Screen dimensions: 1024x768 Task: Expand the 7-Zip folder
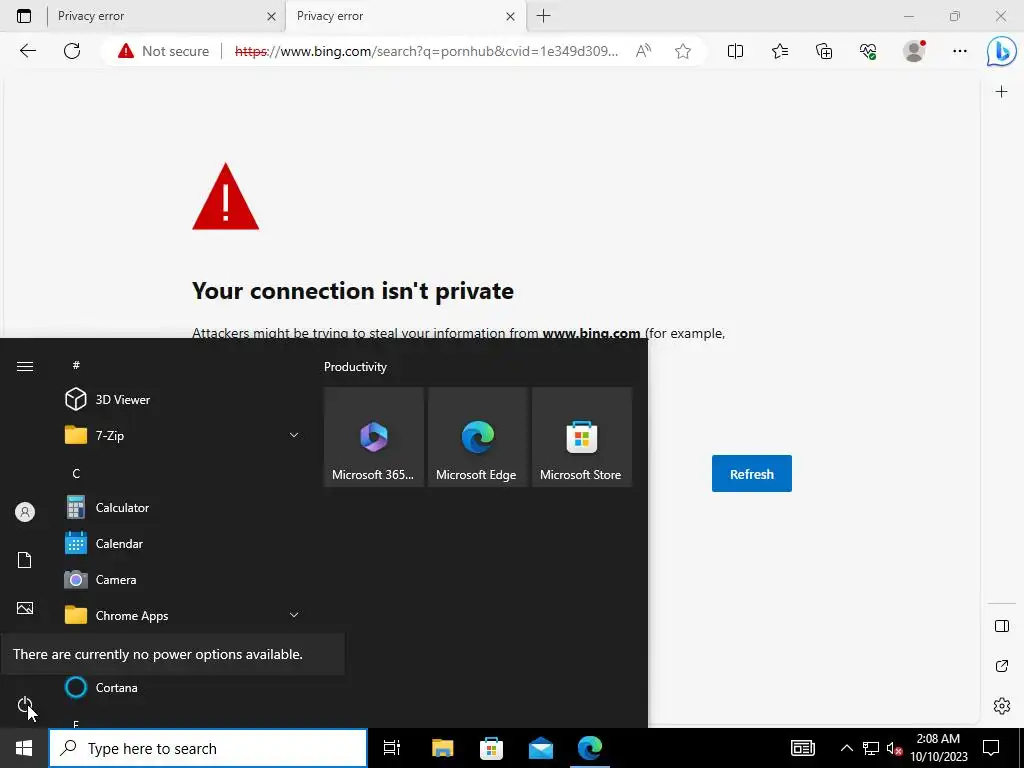pyautogui.click(x=183, y=435)
